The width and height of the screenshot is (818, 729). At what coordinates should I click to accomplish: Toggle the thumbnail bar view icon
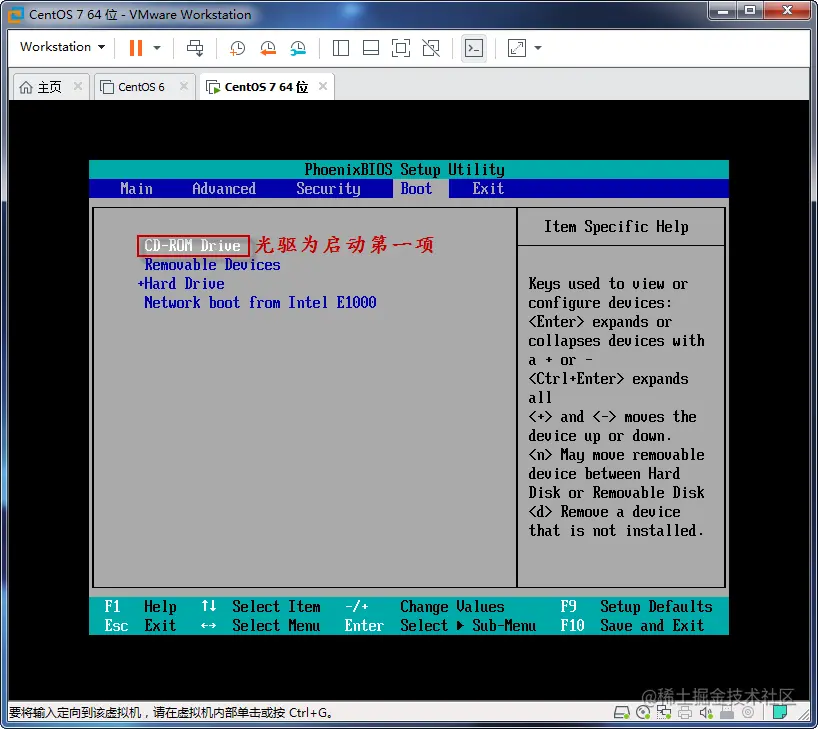click(371, 48)
